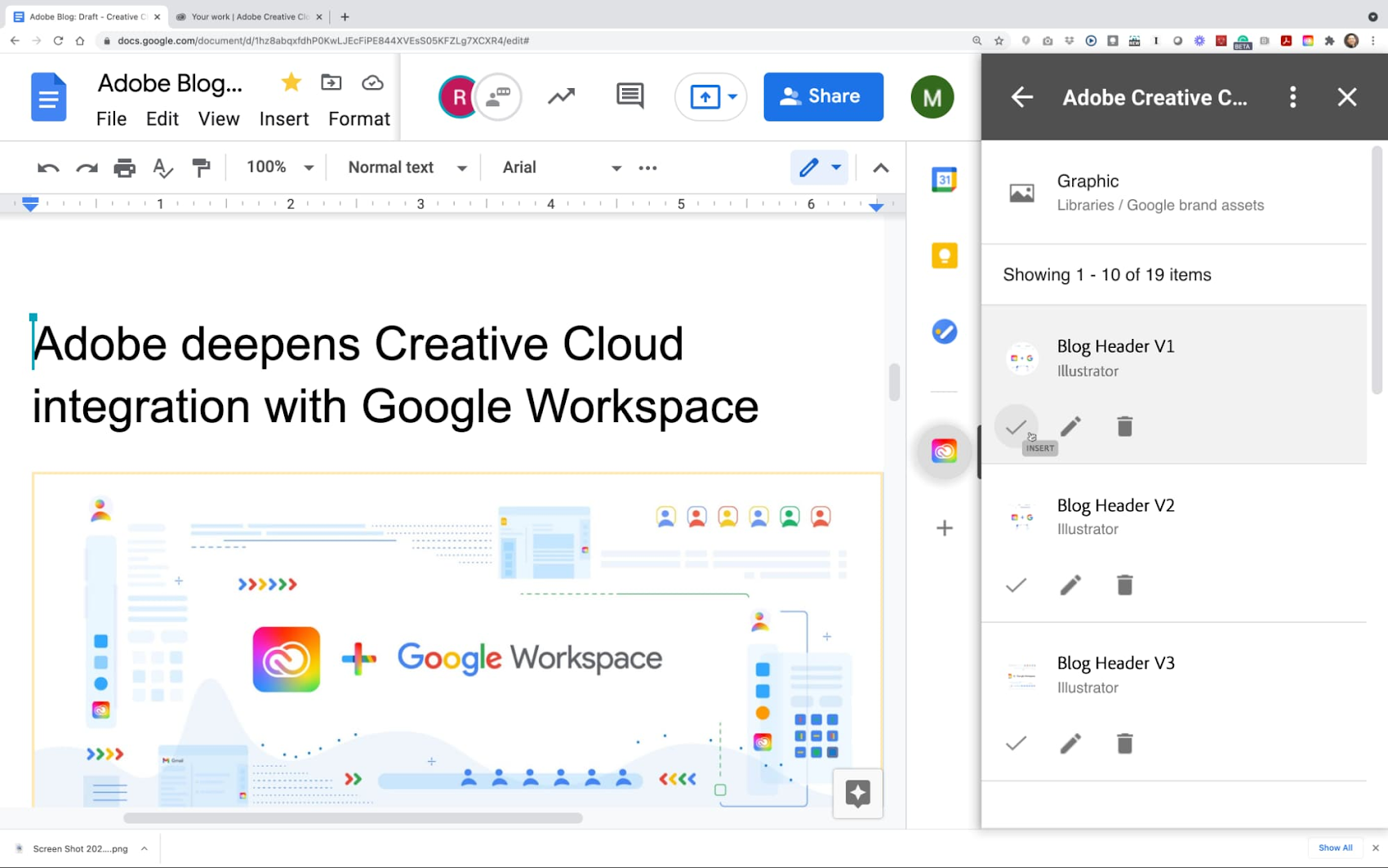Open the Insert menu
Viewport: 1388px width, 868px height.
coord(283,118)
